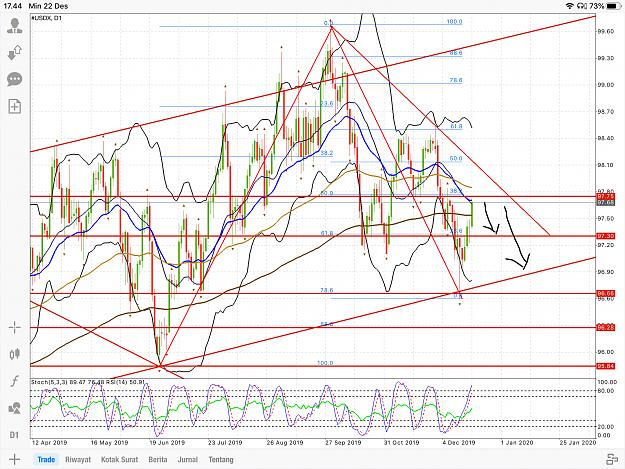Screen dimensions: 625x469
Task: Tap the 17.44 clock in status bar
Action: (12, 6)
